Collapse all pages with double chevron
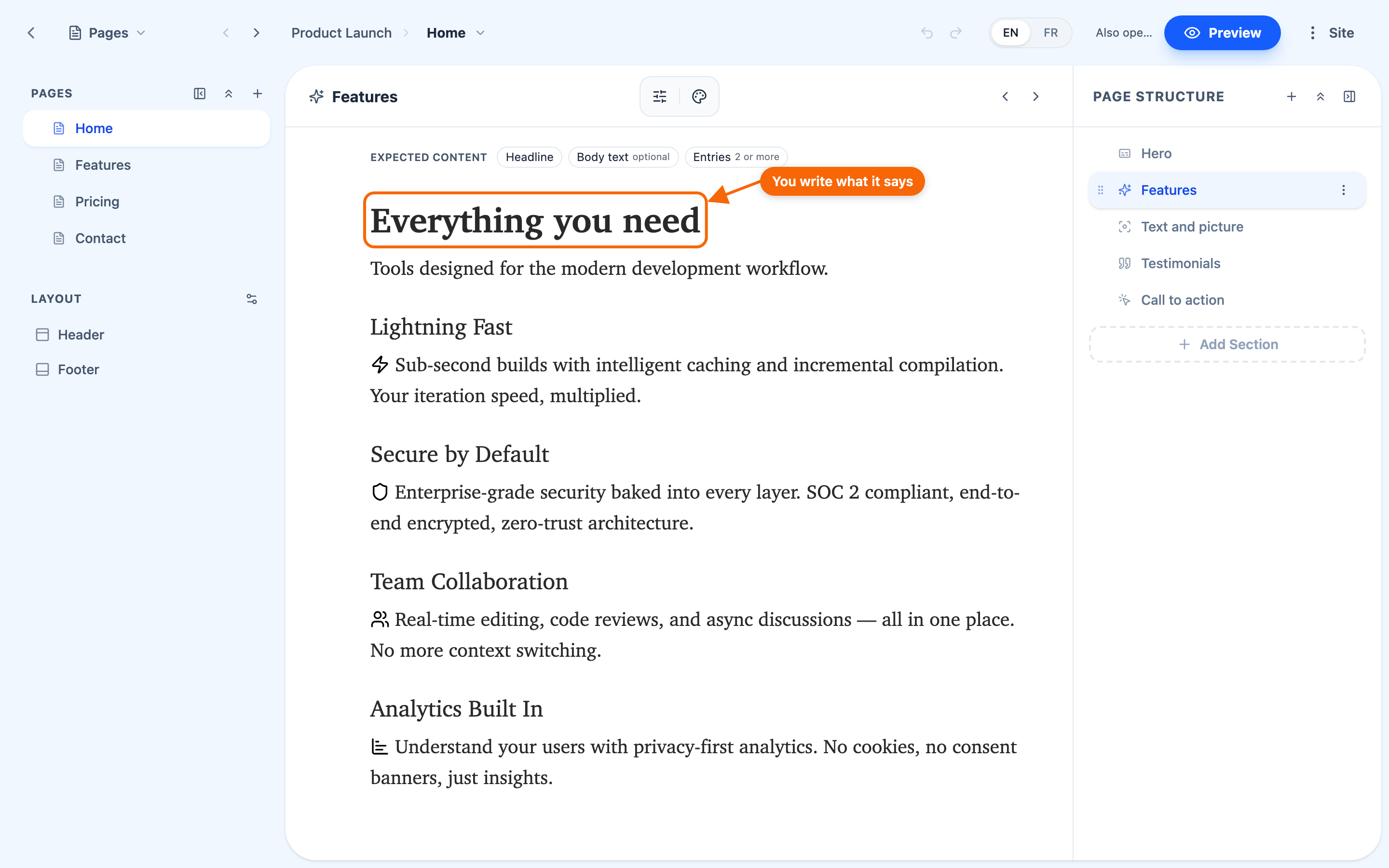1389x868 pixels. [229, 94]
